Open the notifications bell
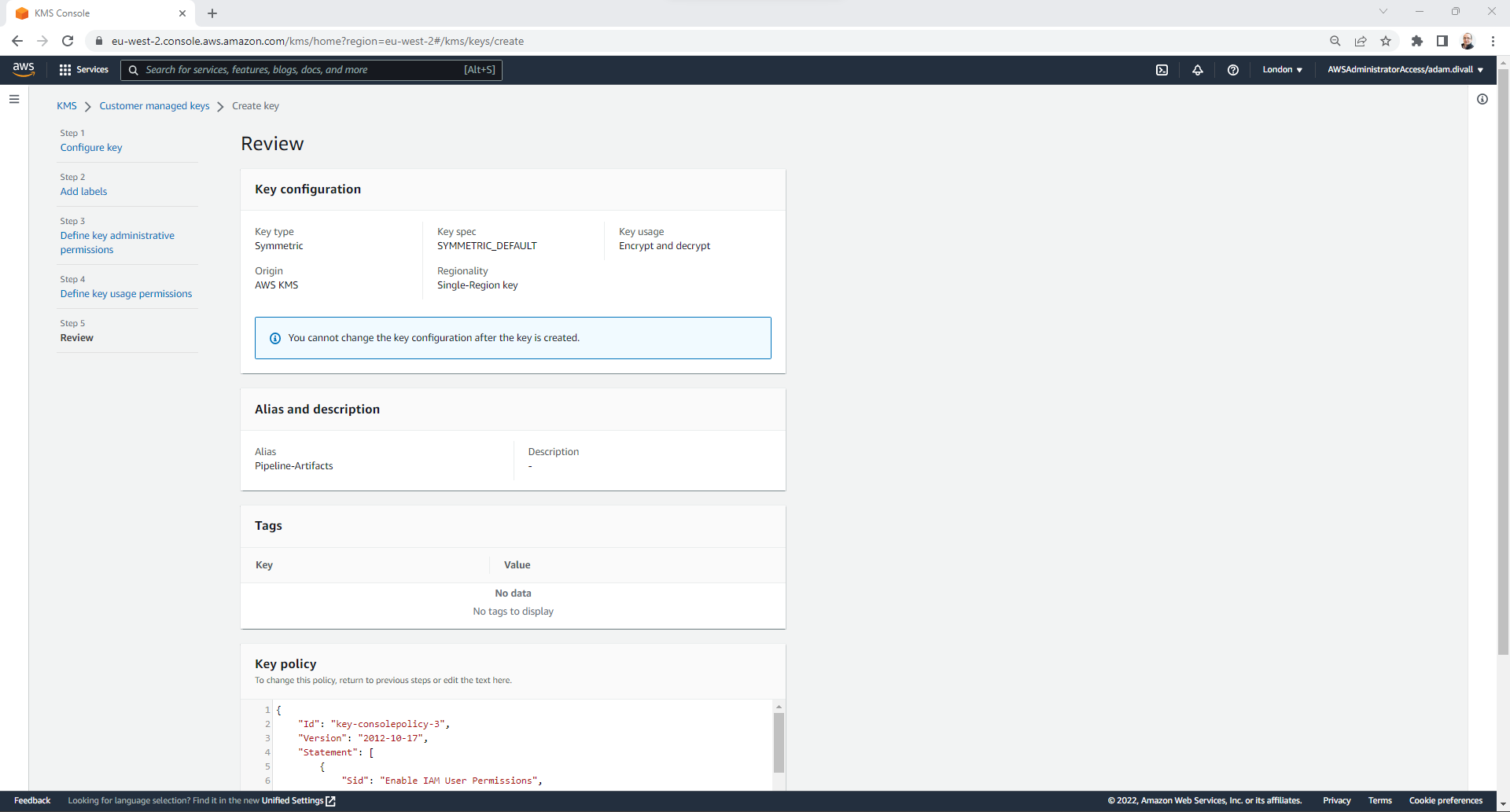1510x812 pixels. point(1197,70)
